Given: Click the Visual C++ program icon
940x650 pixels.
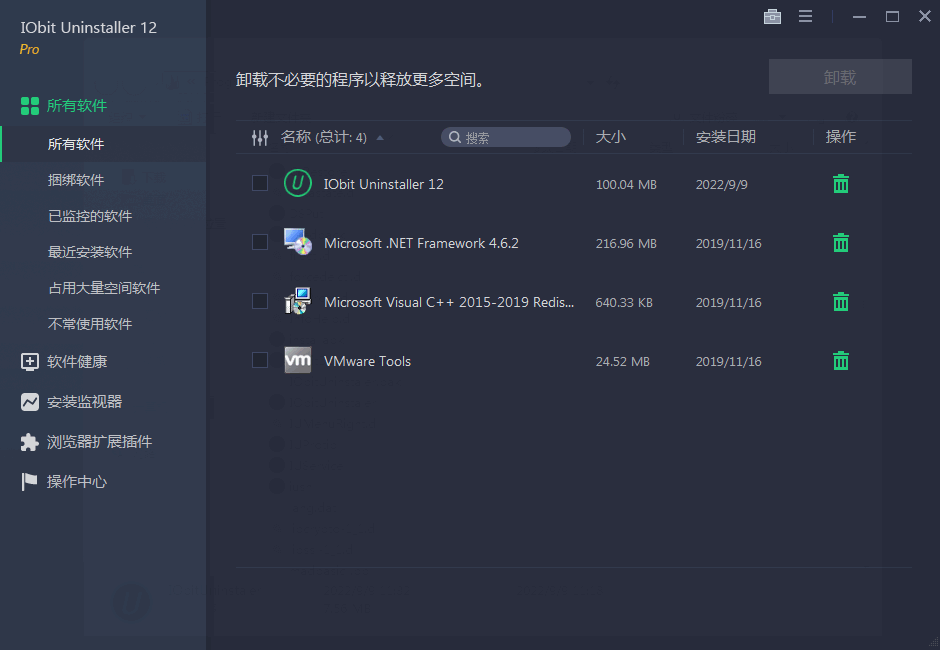Looking at the screenshot, I should 297,301.
